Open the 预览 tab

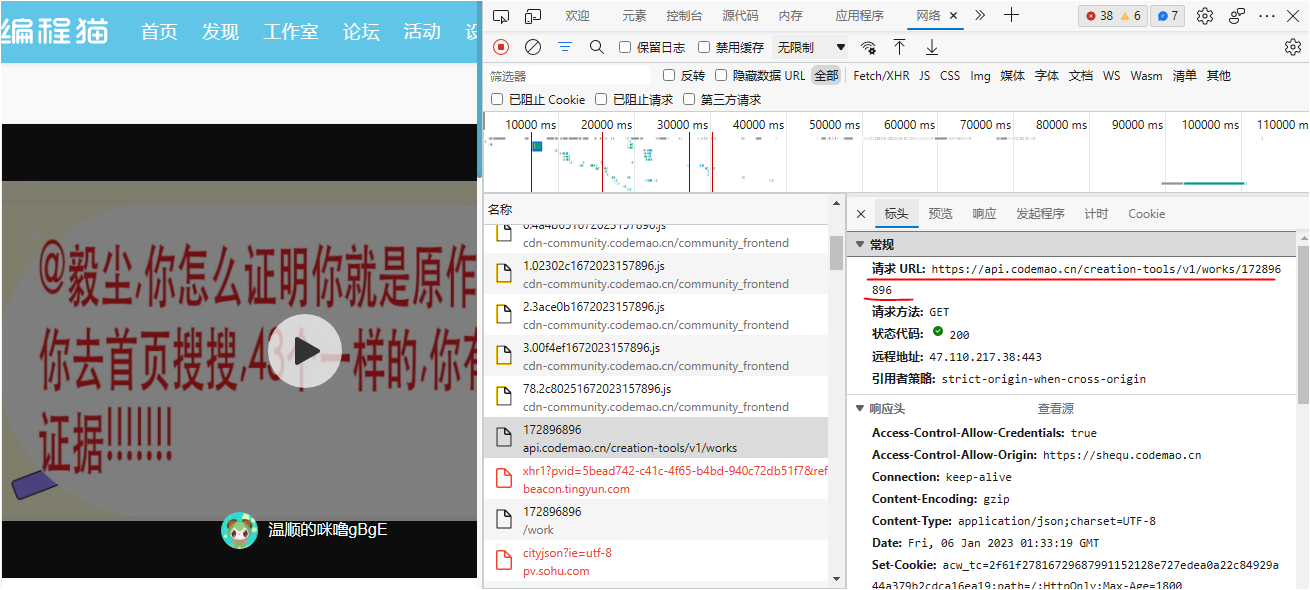click(940, 214)
